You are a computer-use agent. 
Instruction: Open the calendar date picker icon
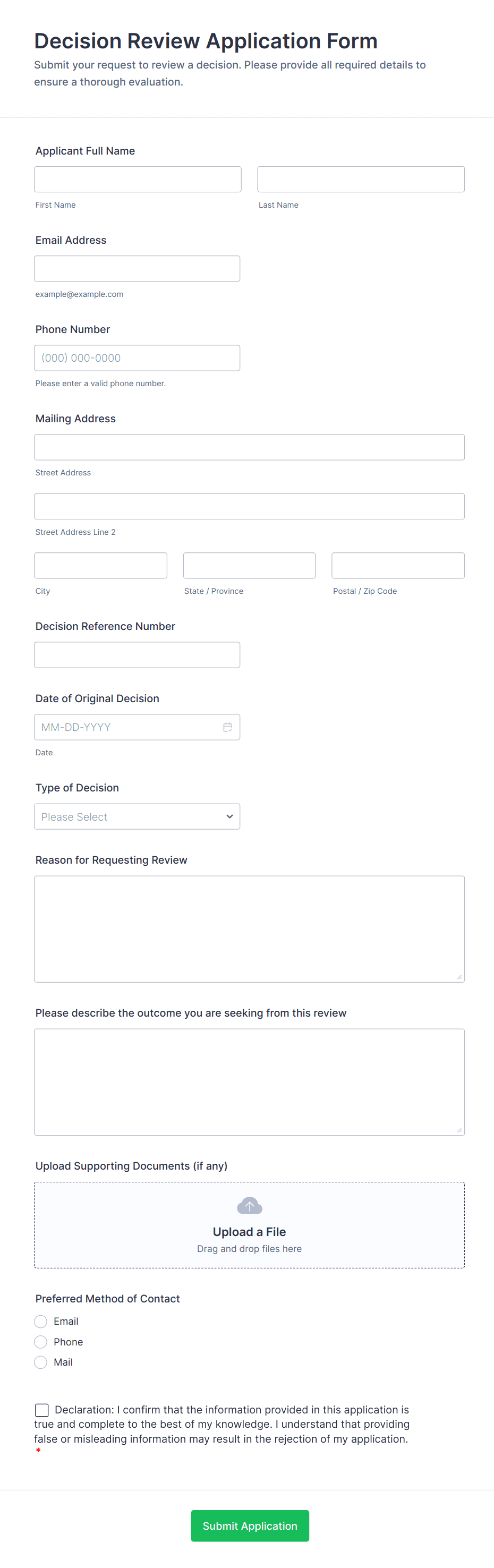[227, 727]
